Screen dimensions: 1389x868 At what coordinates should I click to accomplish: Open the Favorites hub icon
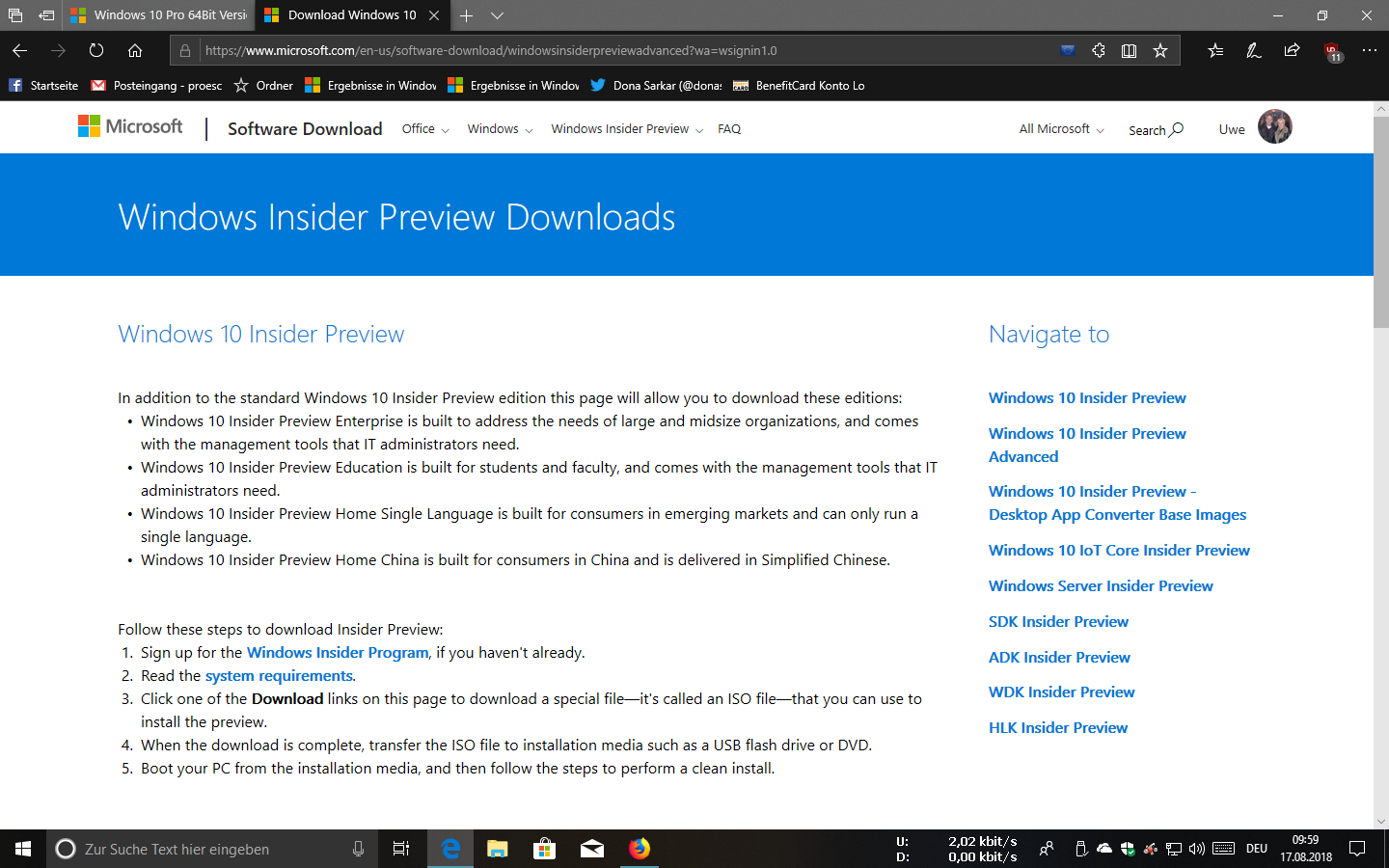point(1215,50)
